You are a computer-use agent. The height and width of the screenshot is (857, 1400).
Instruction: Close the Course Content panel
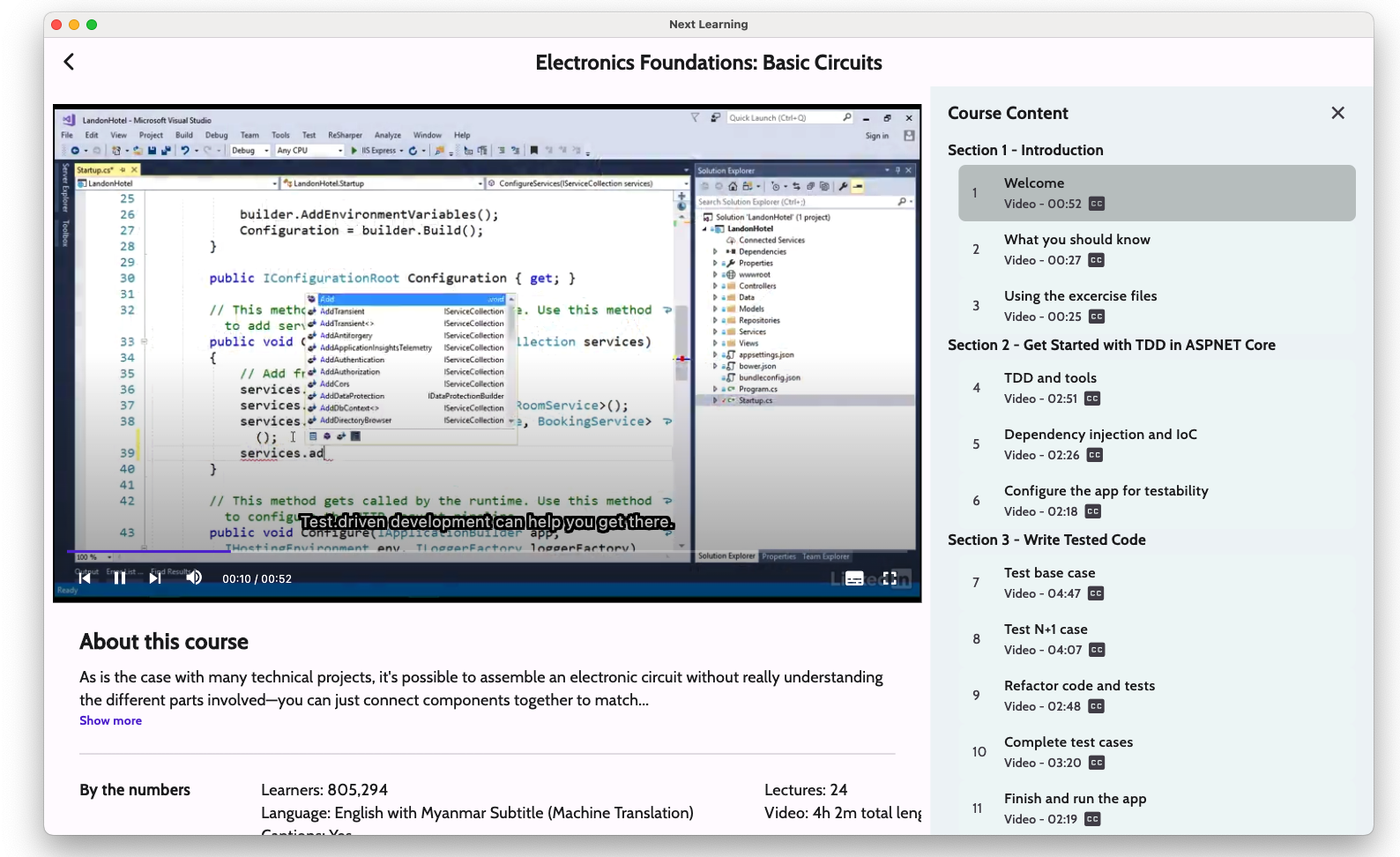1337,113
